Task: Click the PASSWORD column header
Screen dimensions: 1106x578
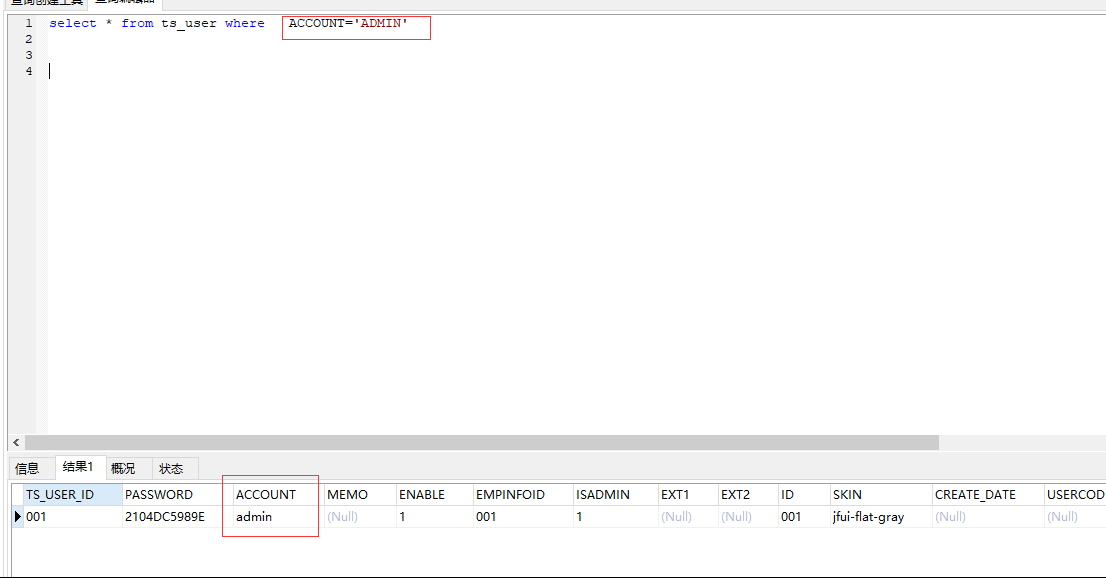Action: coord(177,495)
